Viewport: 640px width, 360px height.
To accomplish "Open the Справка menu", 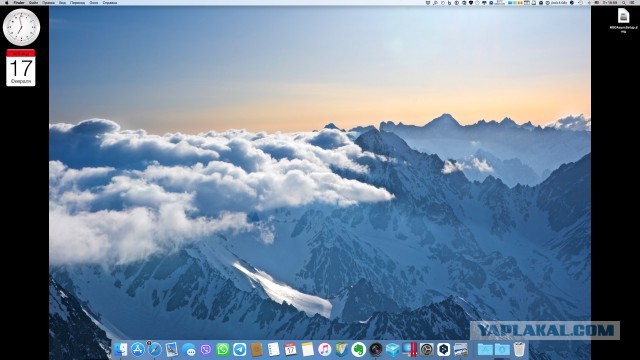I will 110,2.
